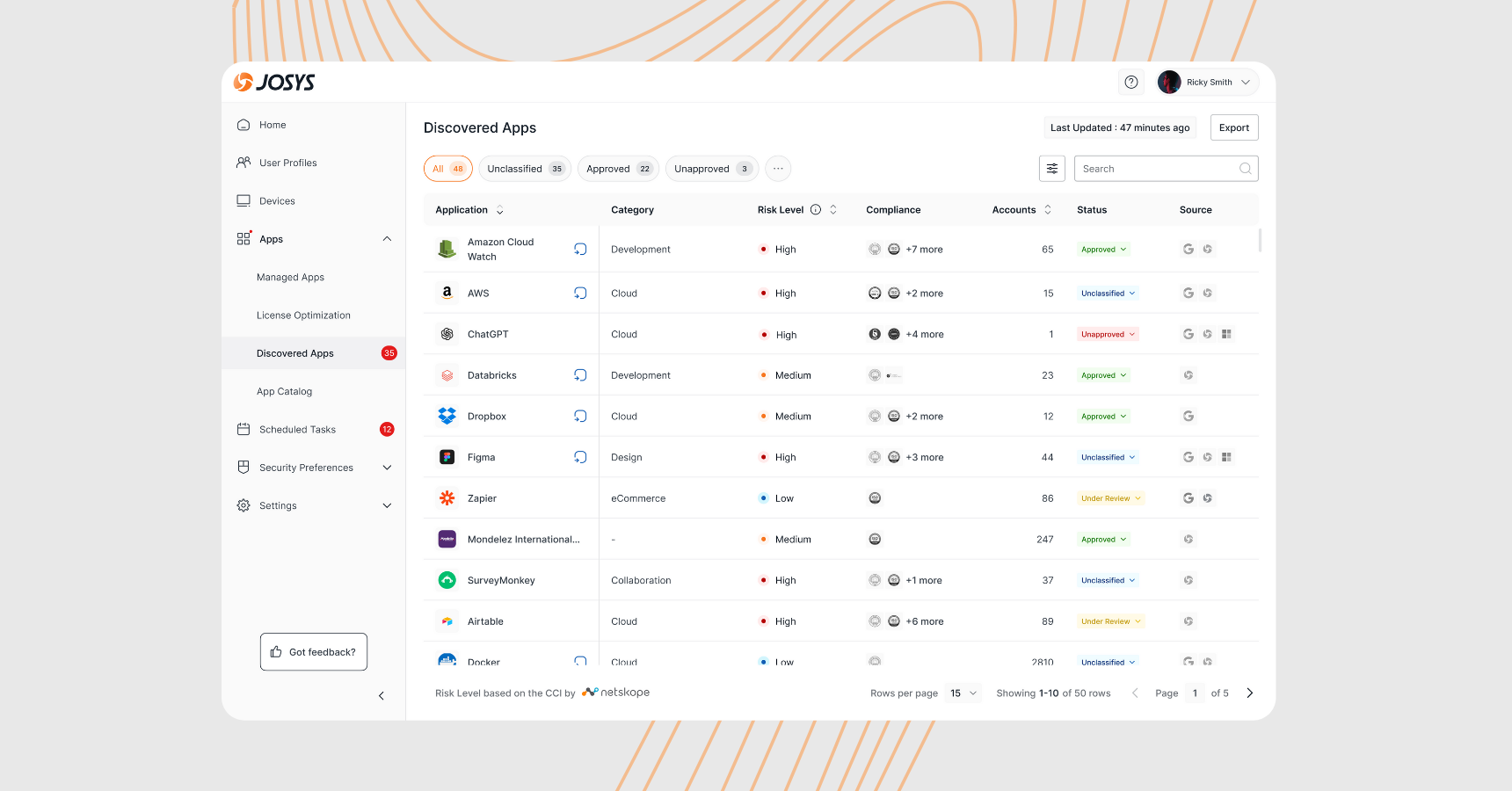Select the All 48 filter tab
1512x791 pixels.
[448, 169]
